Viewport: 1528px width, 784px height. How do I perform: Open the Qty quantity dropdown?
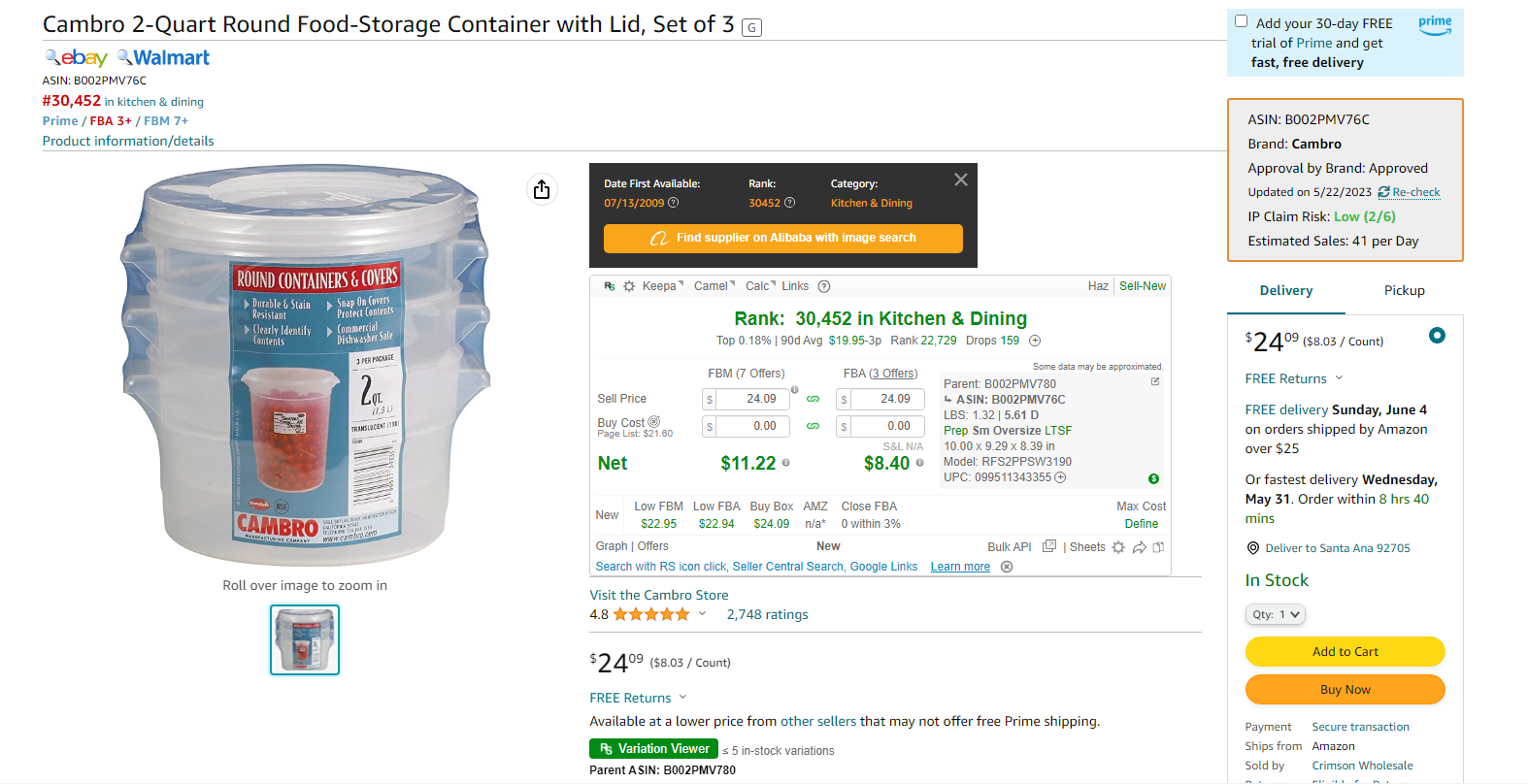[x=1276, y=614]
